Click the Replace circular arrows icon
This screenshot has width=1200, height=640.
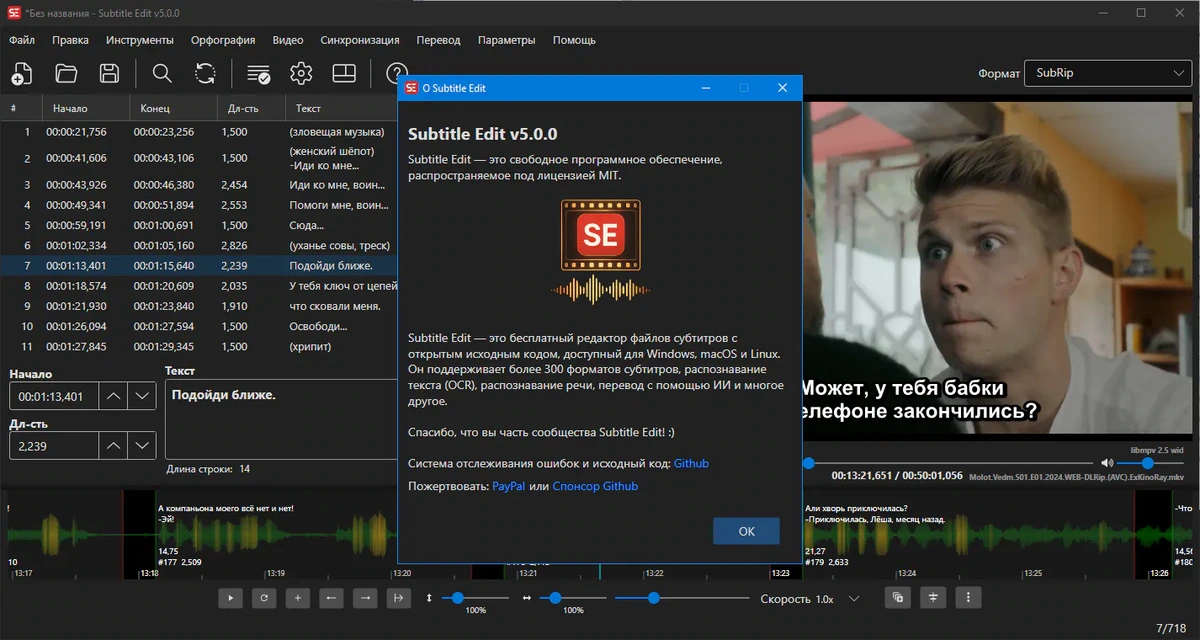click(205, 73)
